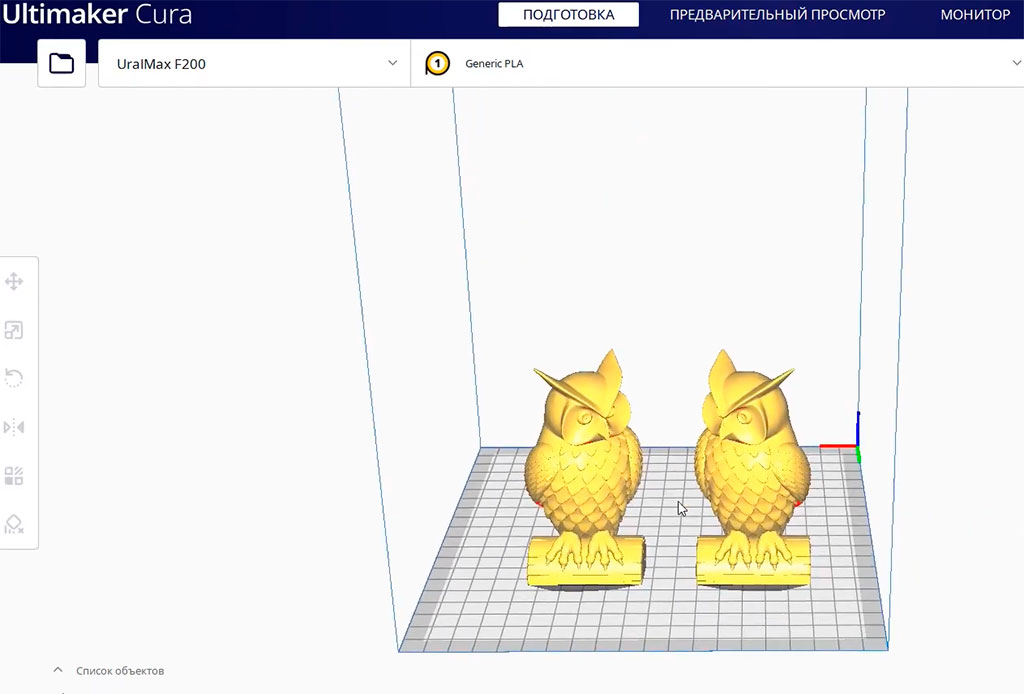This screenshot has width=1024, height=694.
Task: Click the Ultimaker Cura logo
Action: click(99, 15)
